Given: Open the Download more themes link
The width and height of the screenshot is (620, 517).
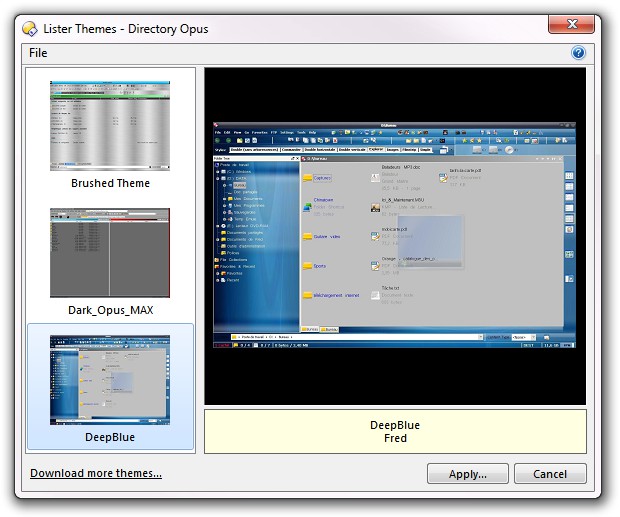Looking at the screenshot, I should tap(96, 473).
